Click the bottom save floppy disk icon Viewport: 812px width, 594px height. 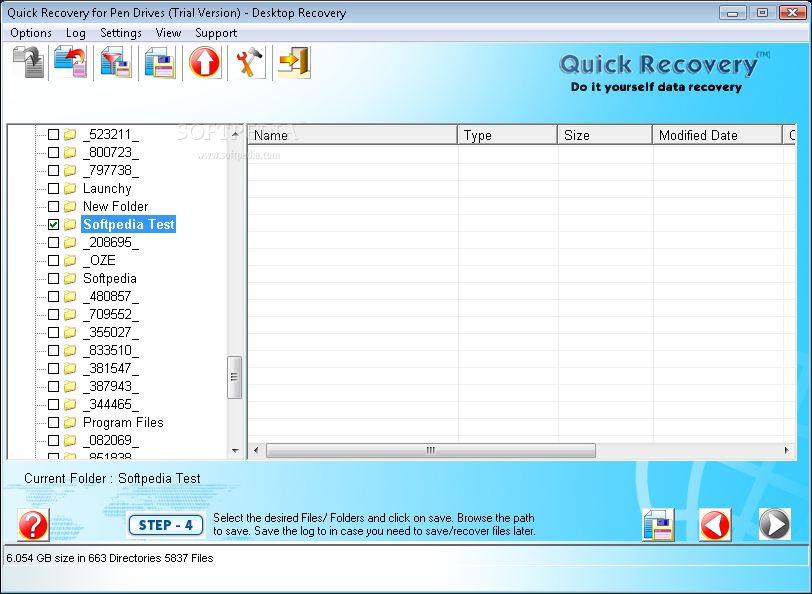click(658, 525)
